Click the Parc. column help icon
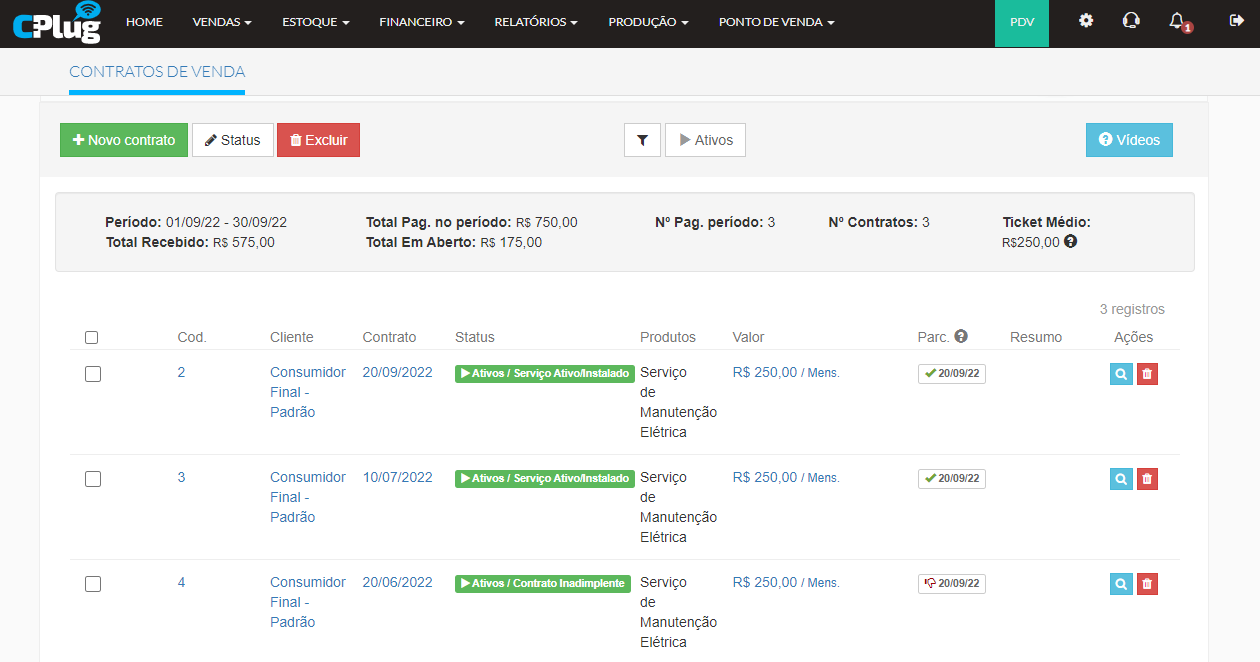1260x662 pixels. point(961,337)
